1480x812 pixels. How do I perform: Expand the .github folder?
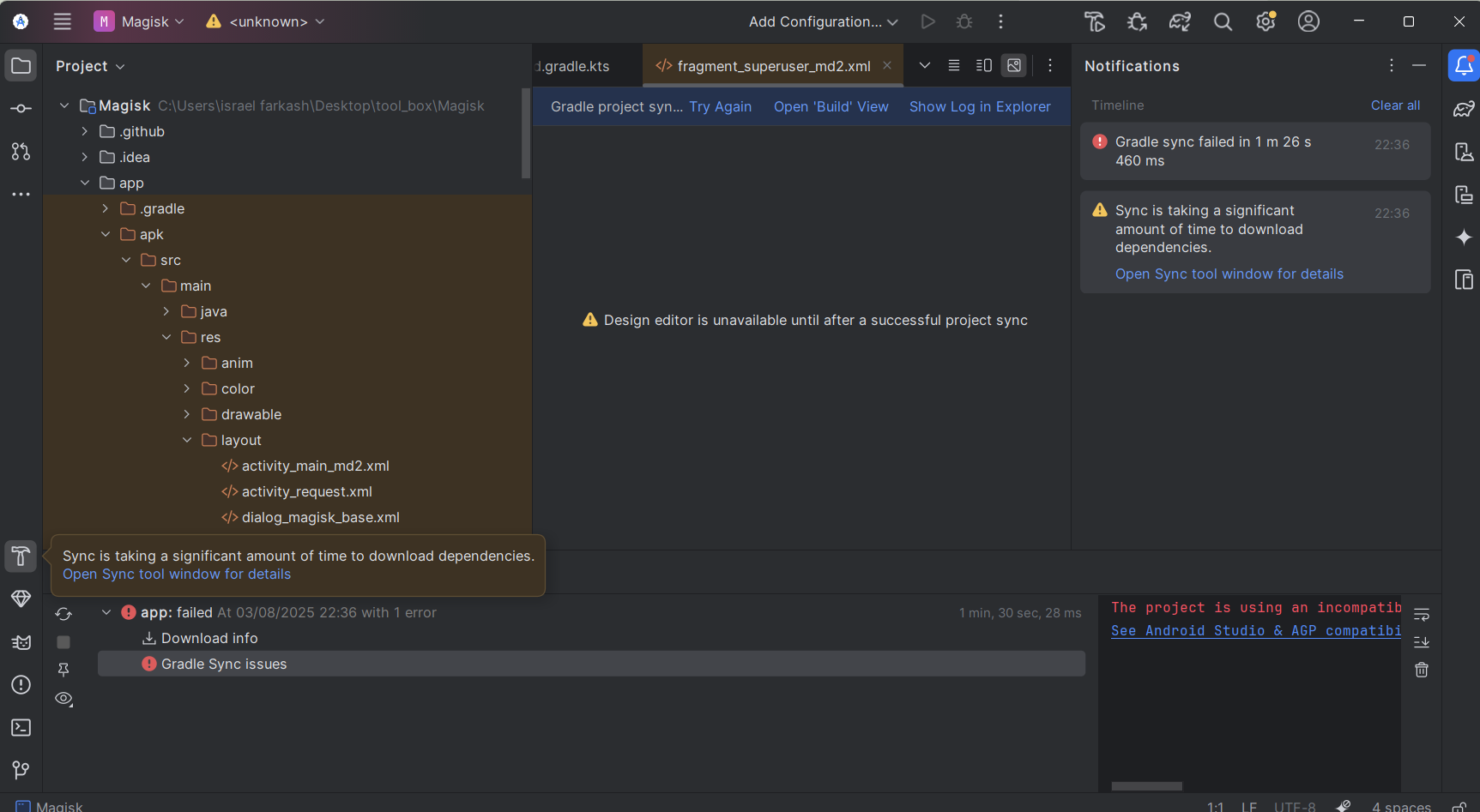click(x=85, y=131)
